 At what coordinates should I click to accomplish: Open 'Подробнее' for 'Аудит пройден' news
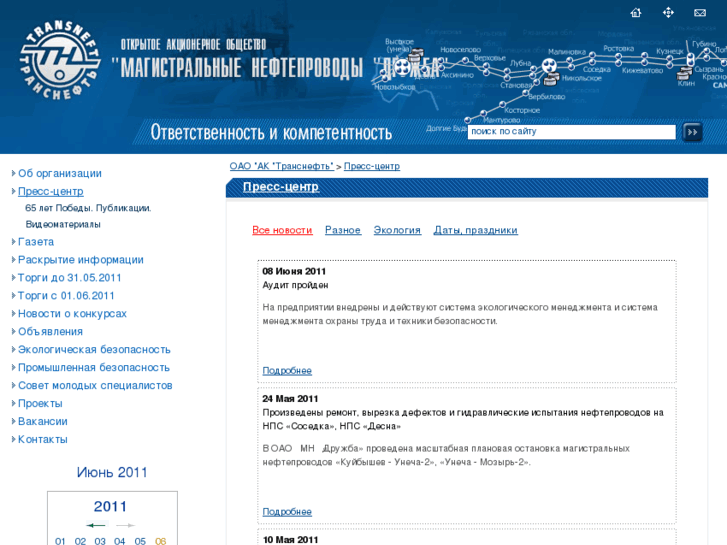click(287, 371)
